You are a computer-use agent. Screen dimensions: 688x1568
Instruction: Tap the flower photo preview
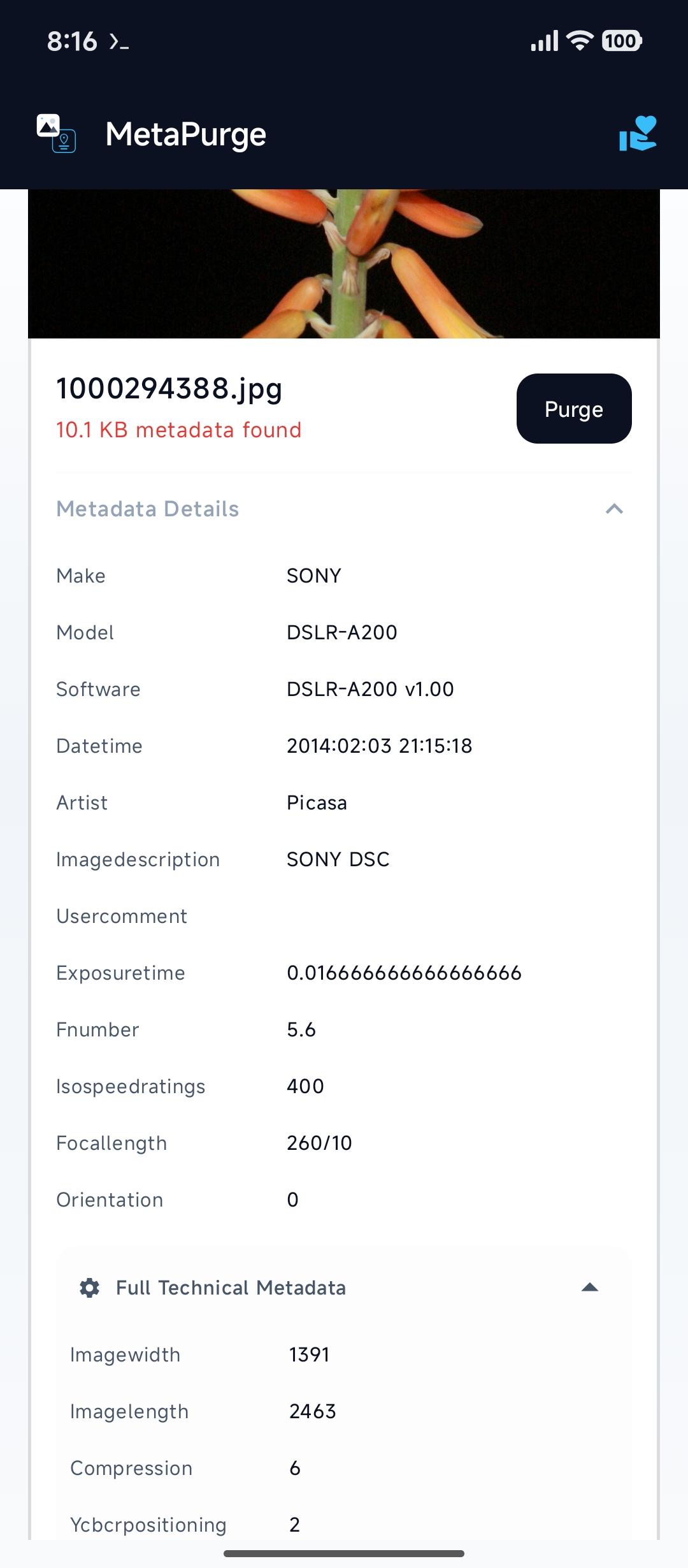(x=344, y=263)
